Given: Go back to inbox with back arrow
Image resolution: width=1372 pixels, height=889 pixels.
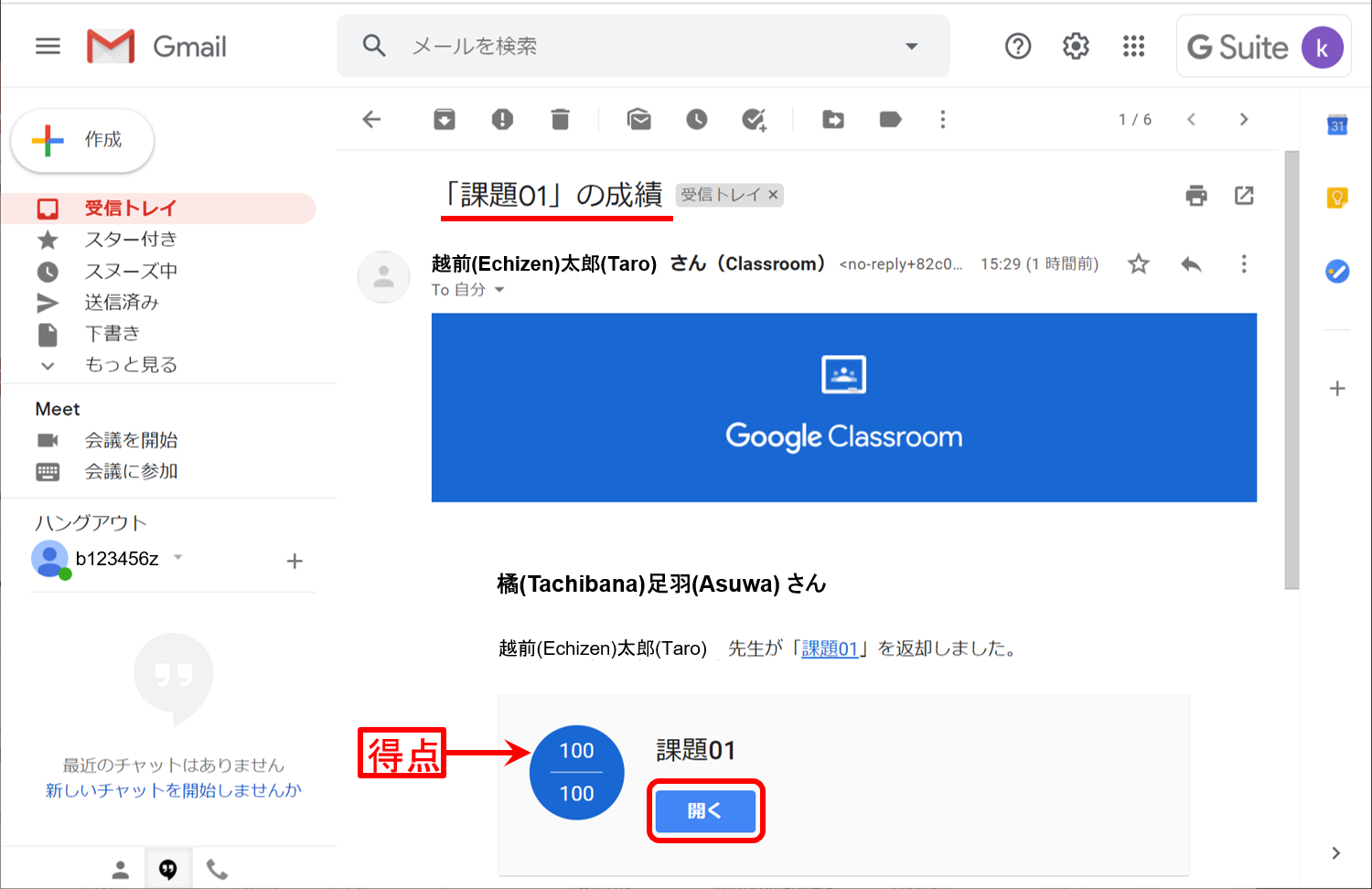Looking at the screenshot, I should tap(371, 119).
